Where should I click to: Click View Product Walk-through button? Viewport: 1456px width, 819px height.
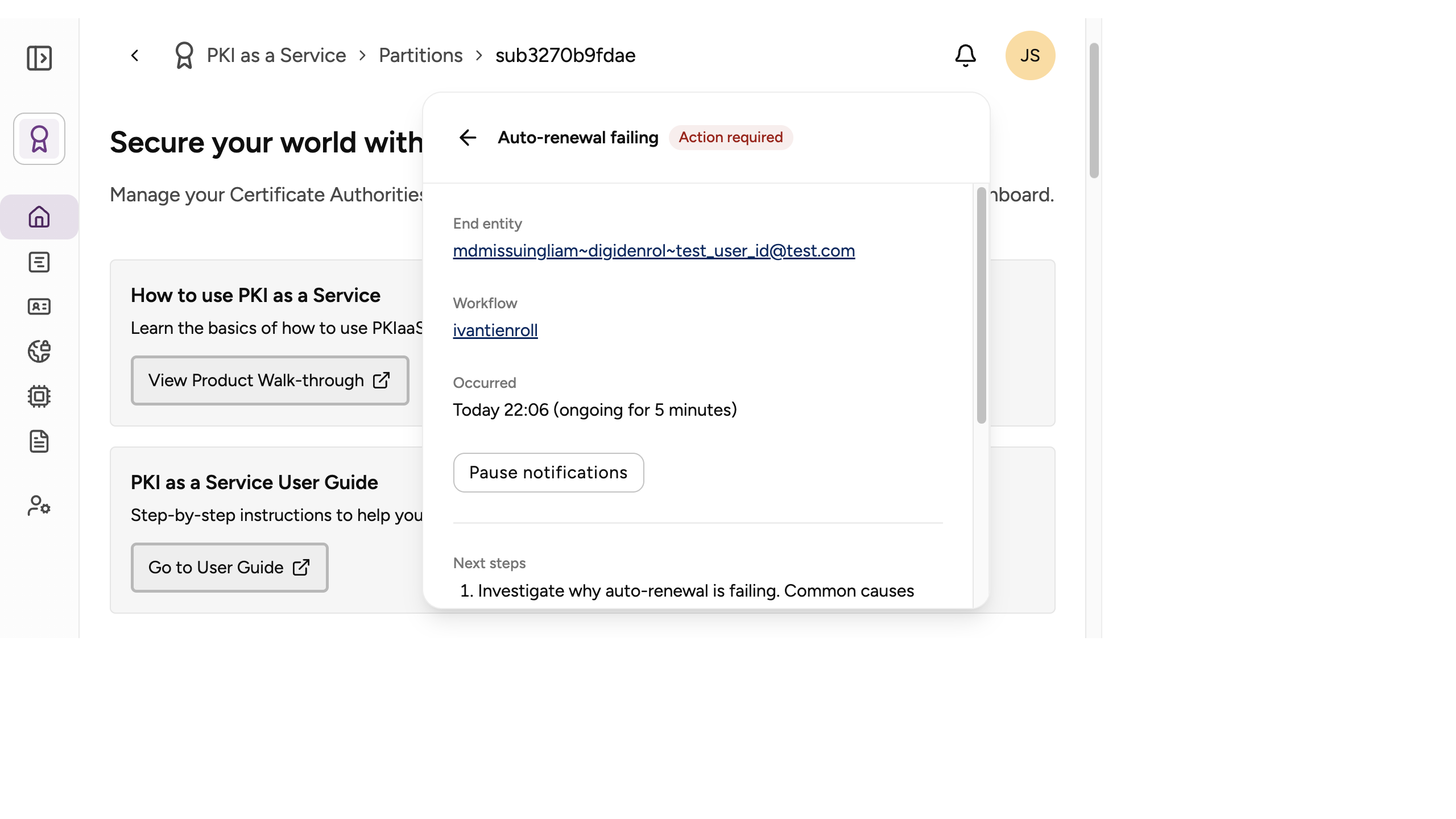(270, 380)
